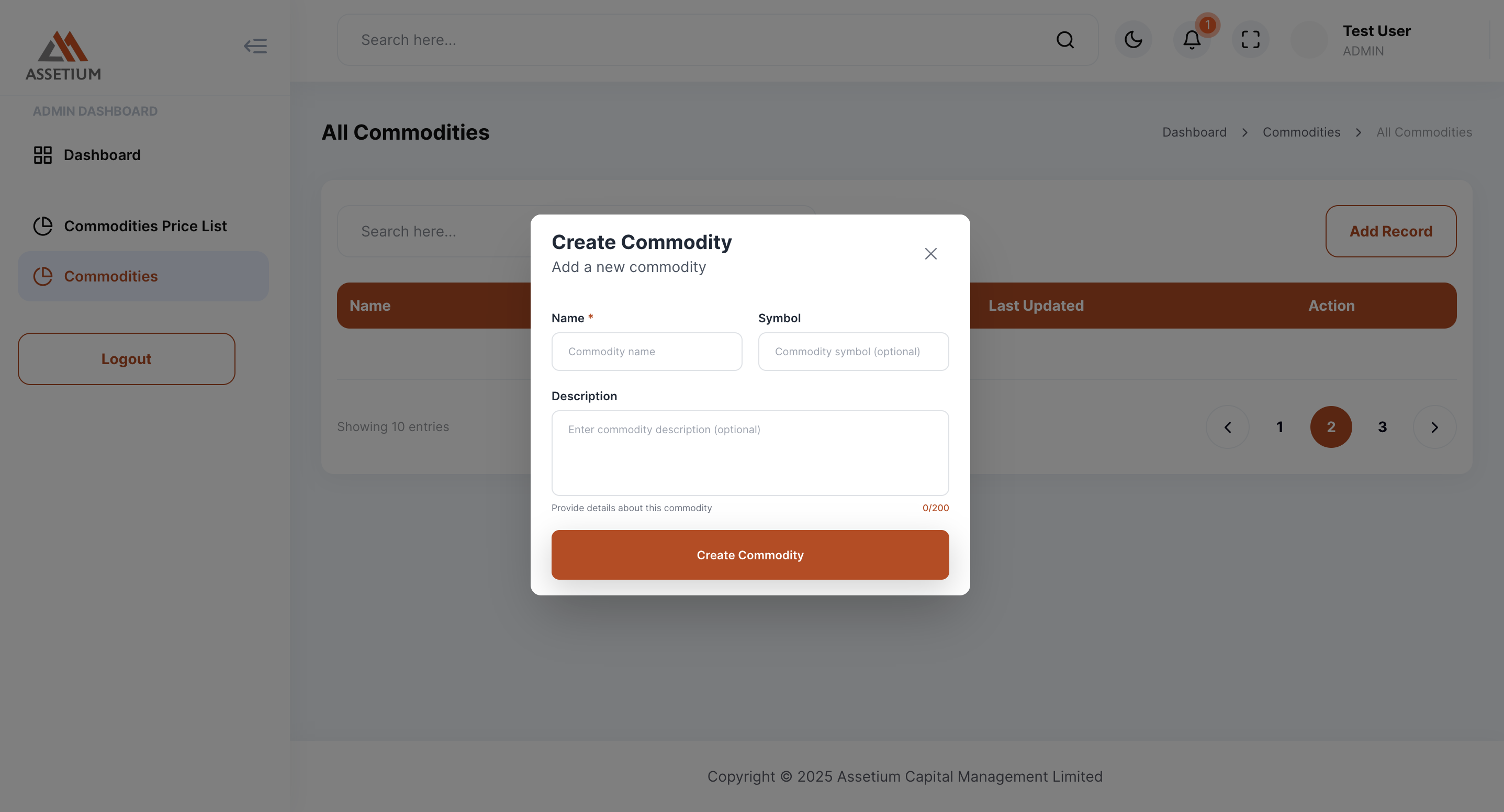Click the Assetium logo
The width and height of the screenshot is (1504, 812).
(x=63, y=55)
